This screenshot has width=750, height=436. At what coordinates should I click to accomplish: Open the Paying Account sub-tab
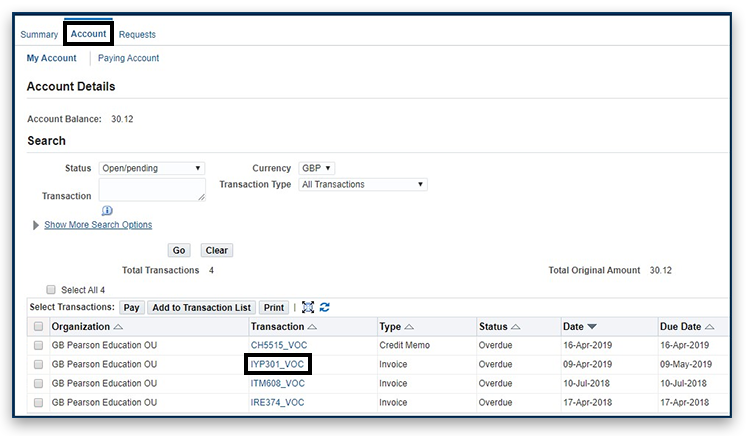coord(128,58)
